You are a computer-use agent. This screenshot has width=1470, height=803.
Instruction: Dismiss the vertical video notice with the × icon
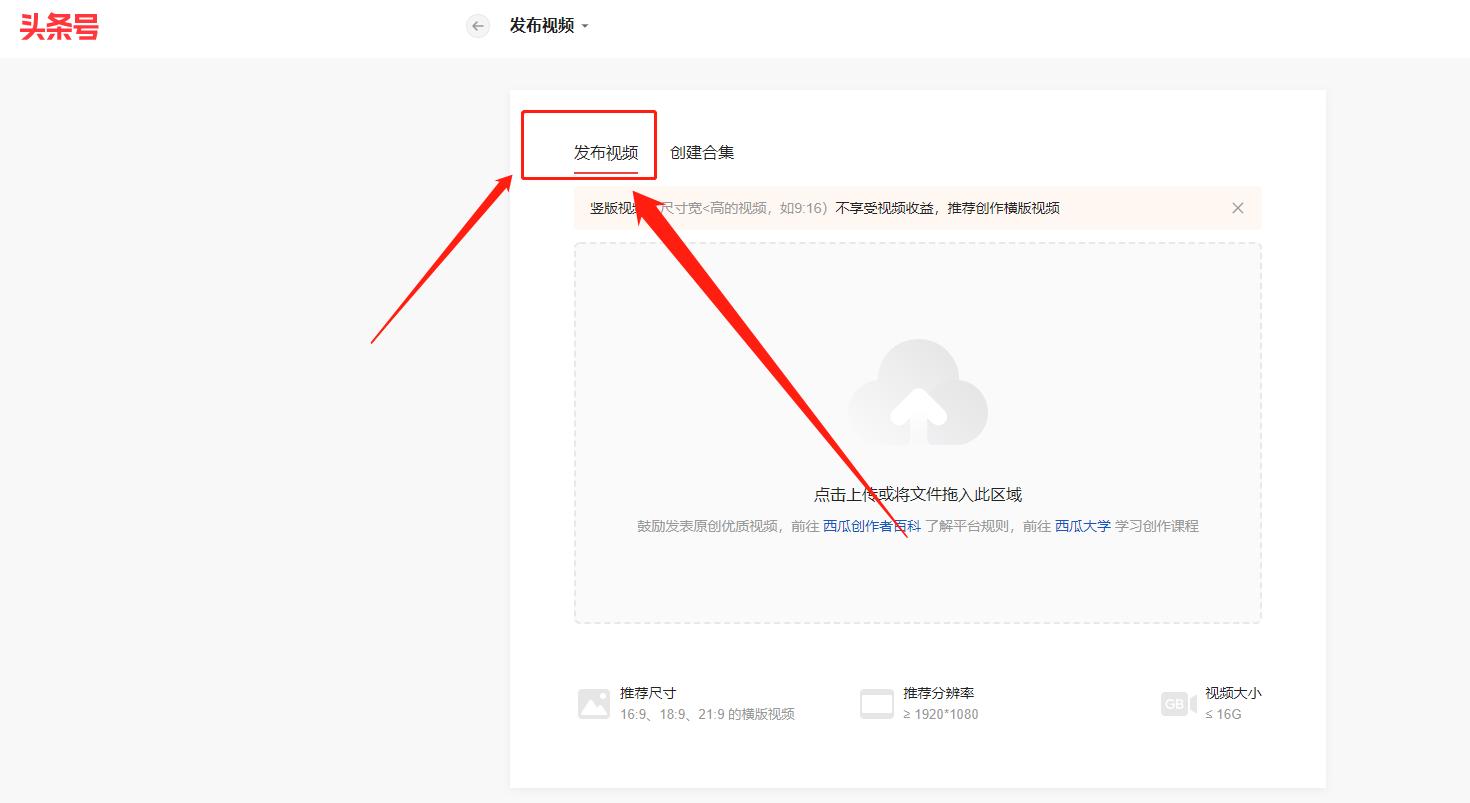click(1237, 208)
